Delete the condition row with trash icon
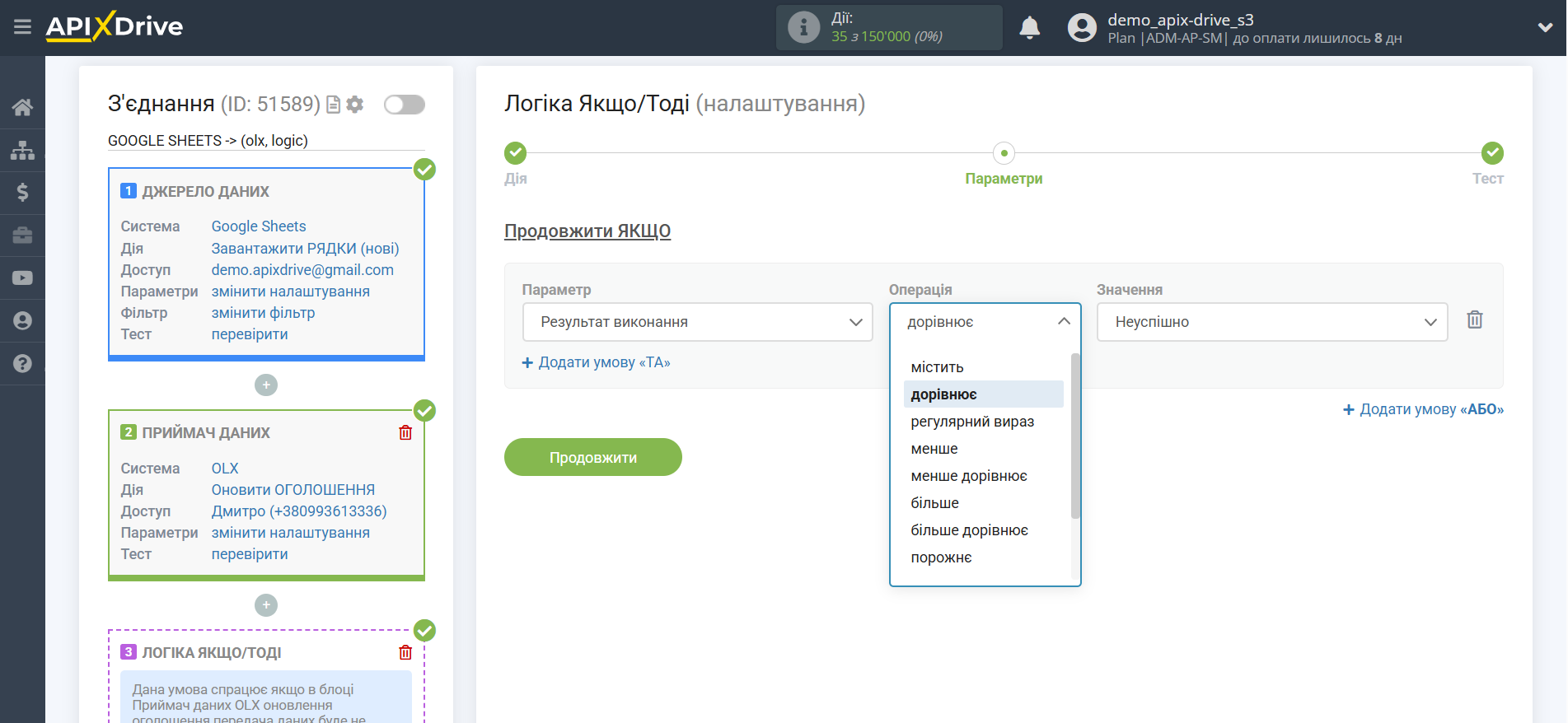The width and height of the screenshot is (1568, 723). pos(1475,320)
